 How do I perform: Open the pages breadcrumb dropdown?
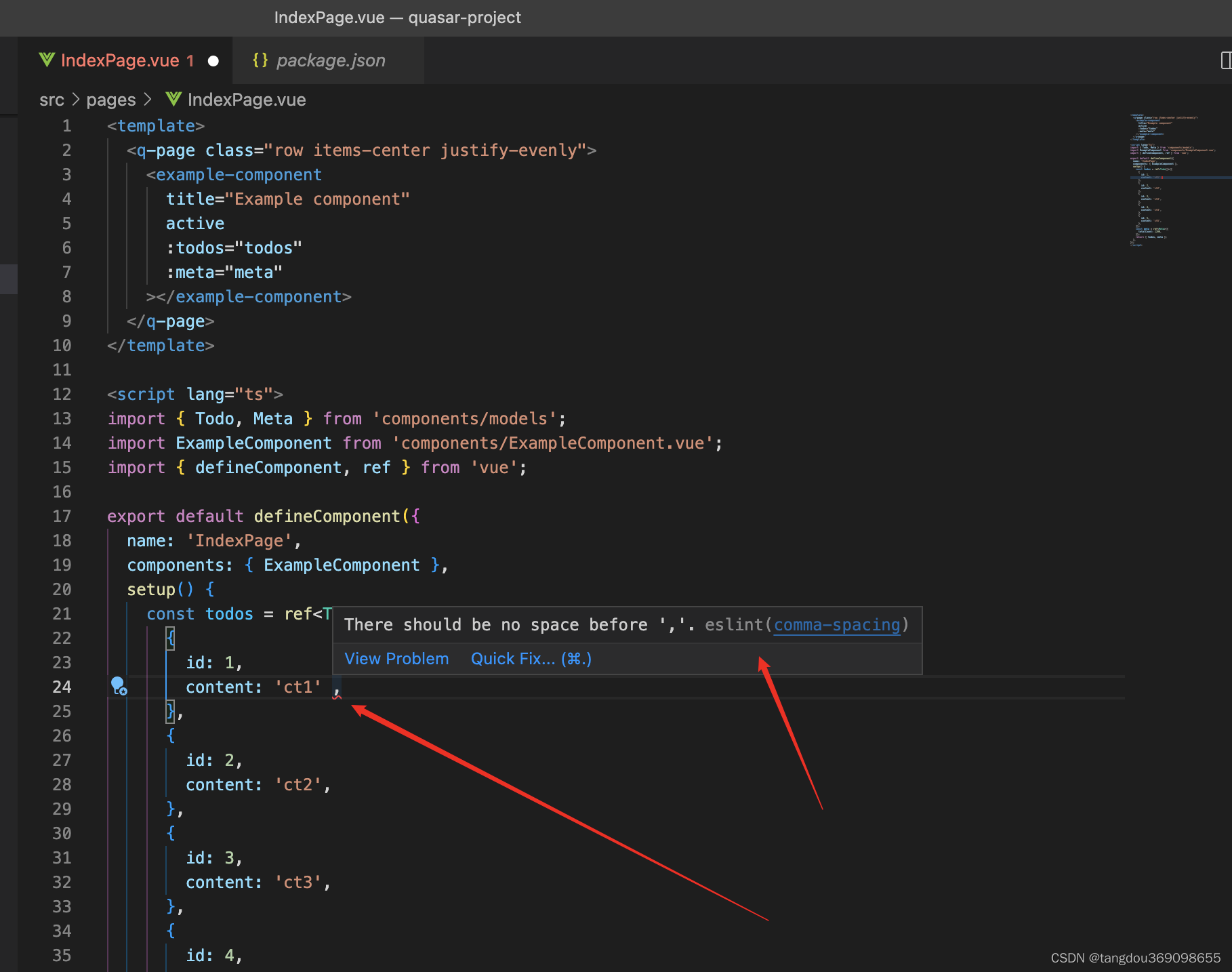110,99
